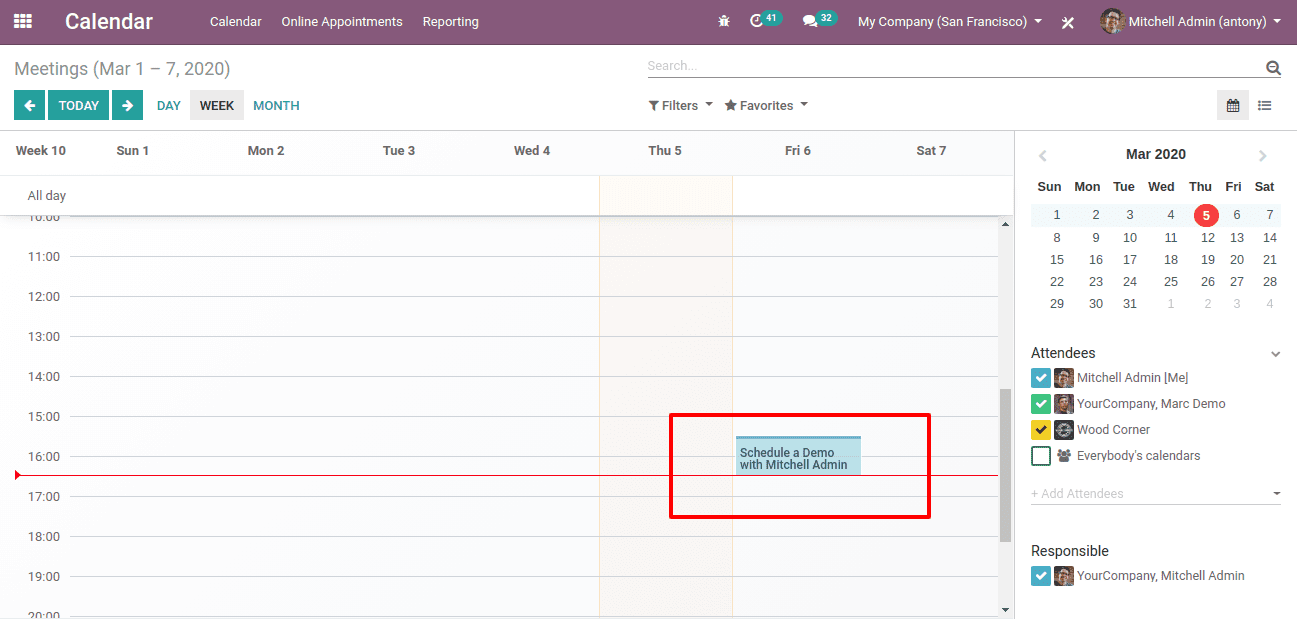Open Schedule a Demo with Mitchell Admin event
Viewport: 1297px width, 619px height.
point(798,455)
